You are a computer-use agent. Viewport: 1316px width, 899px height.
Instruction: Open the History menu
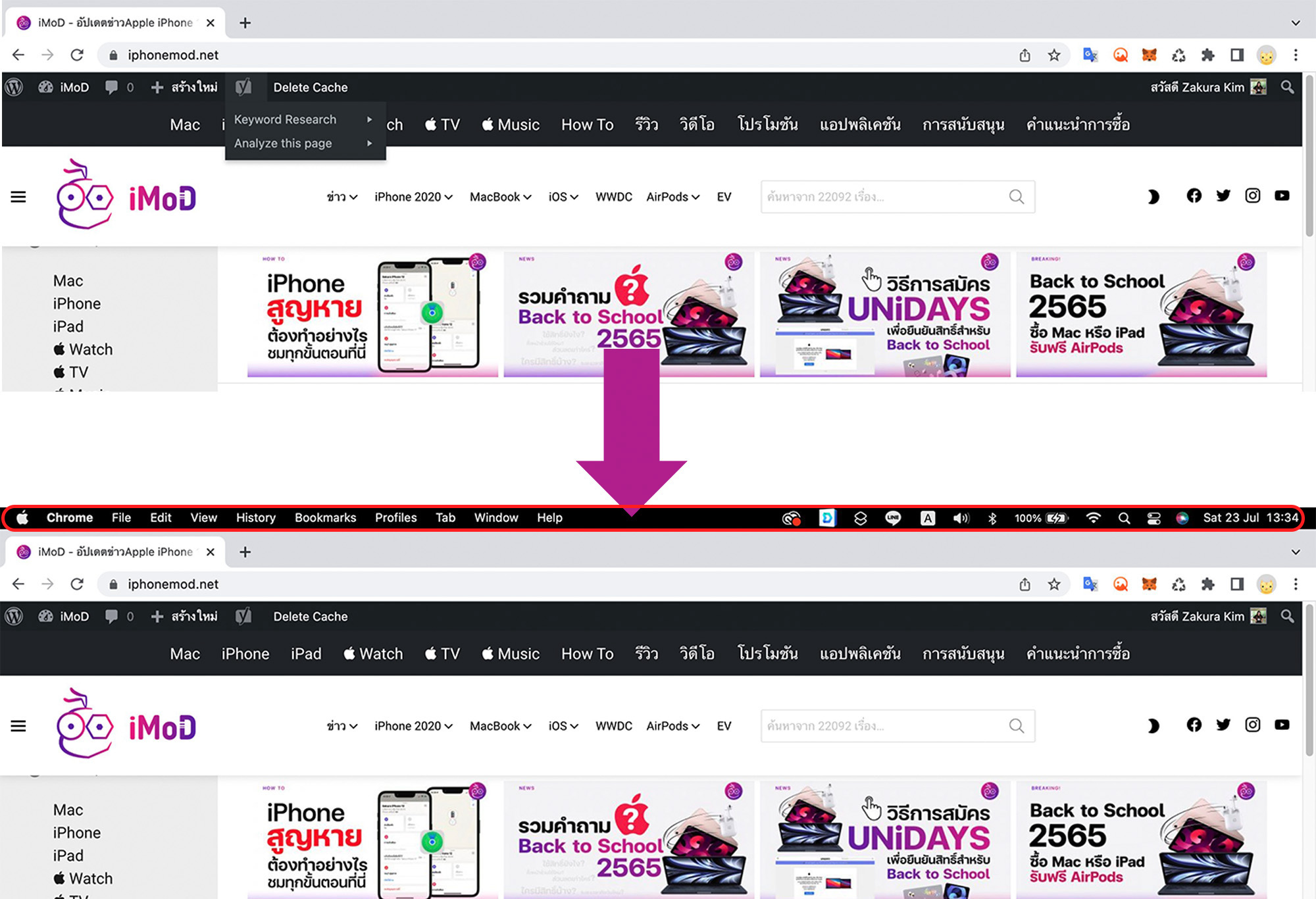255,518
